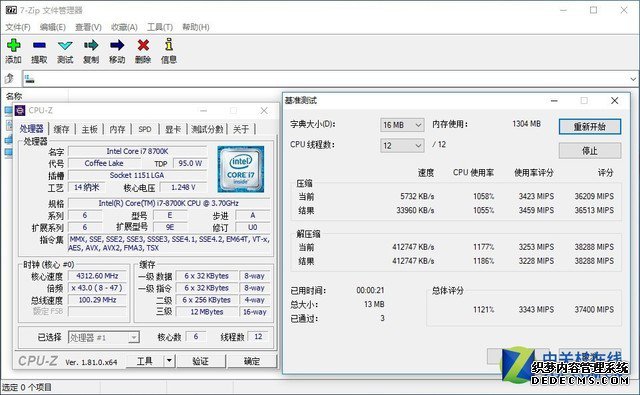
Task: Switch to CPU-Z Graphics (显卡) tab
Action: [173, 129]
